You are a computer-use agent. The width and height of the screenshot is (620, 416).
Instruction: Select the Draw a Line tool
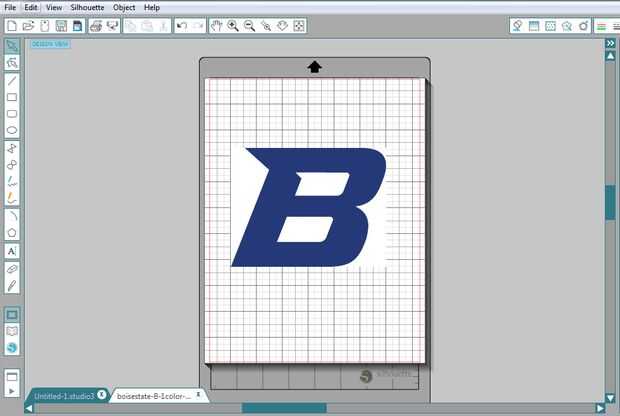12,81
